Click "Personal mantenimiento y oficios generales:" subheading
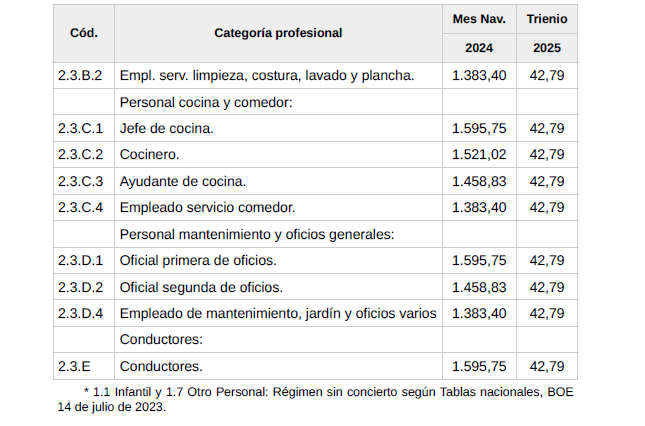 (x=257, y=234)
